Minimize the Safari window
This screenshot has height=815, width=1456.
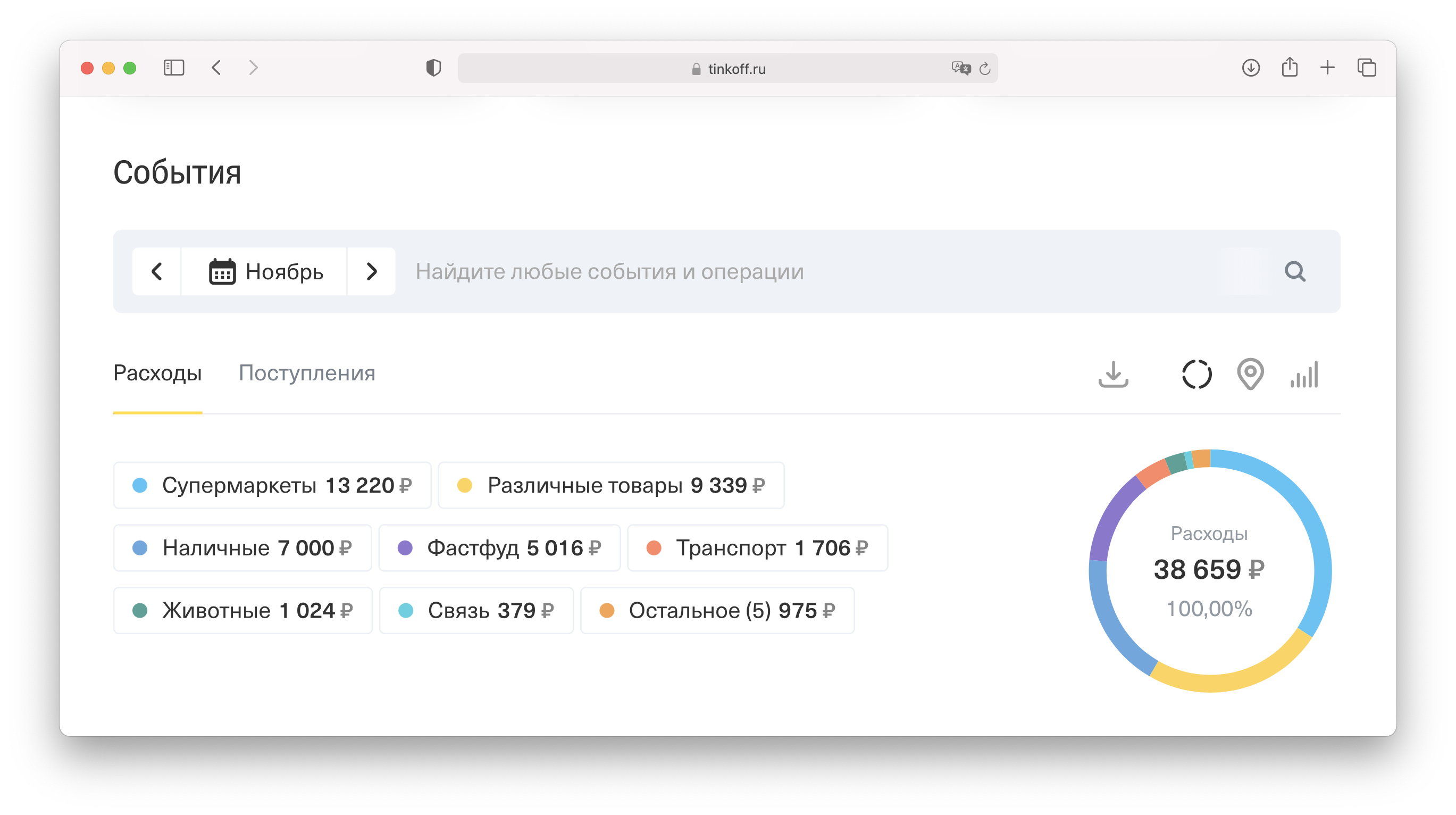click(x=108, y=68)
